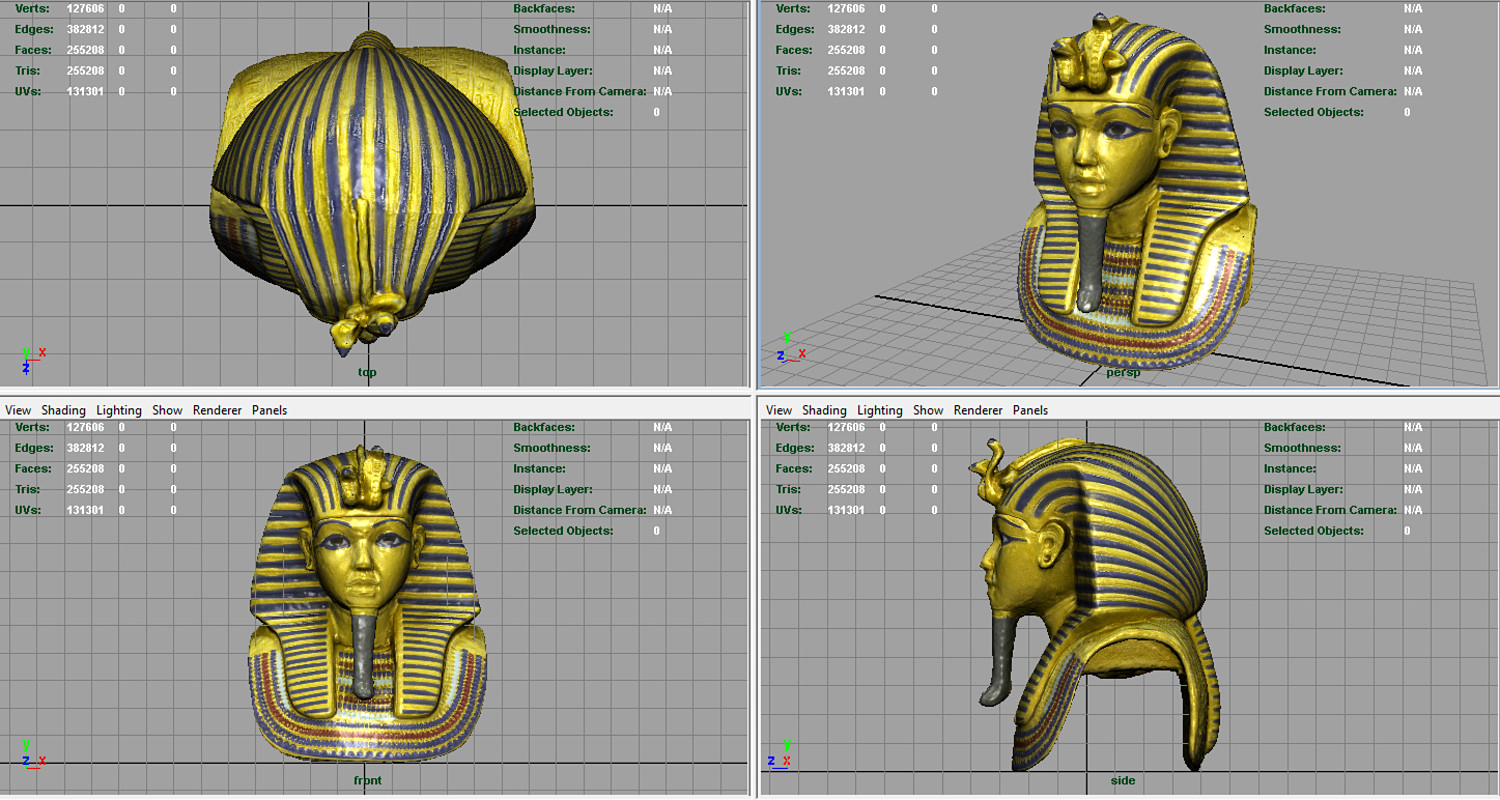Image resolution: width=1500 pixels, height=800 pixels.
Task: Click the 'UVs:' label in the persp viewport
Action: [789, 91]
